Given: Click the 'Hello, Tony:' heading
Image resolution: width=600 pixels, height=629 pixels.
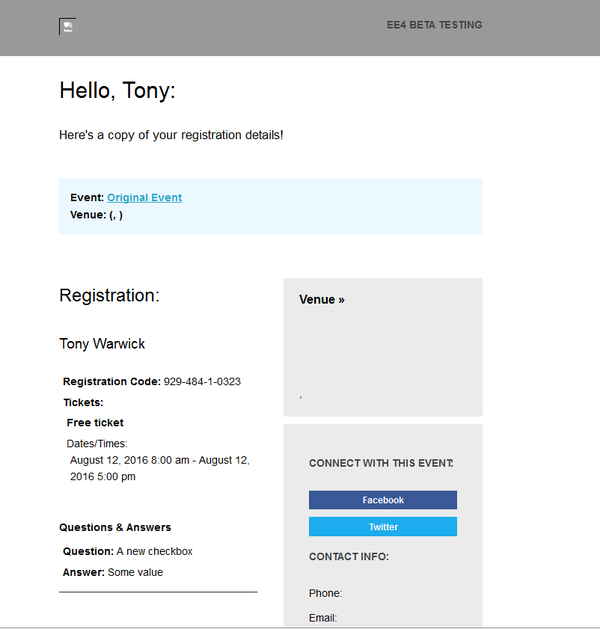Looking at the screenshot, I should [x=118, y=90].
